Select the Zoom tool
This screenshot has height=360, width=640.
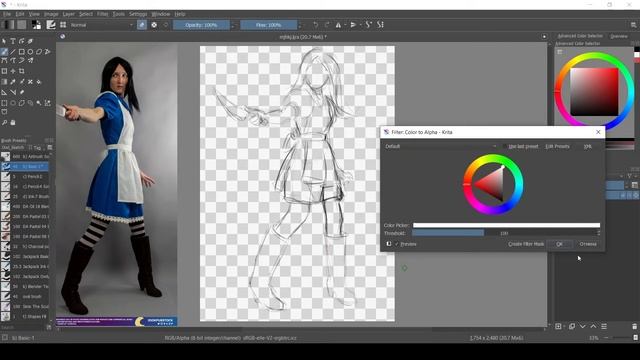4,122
